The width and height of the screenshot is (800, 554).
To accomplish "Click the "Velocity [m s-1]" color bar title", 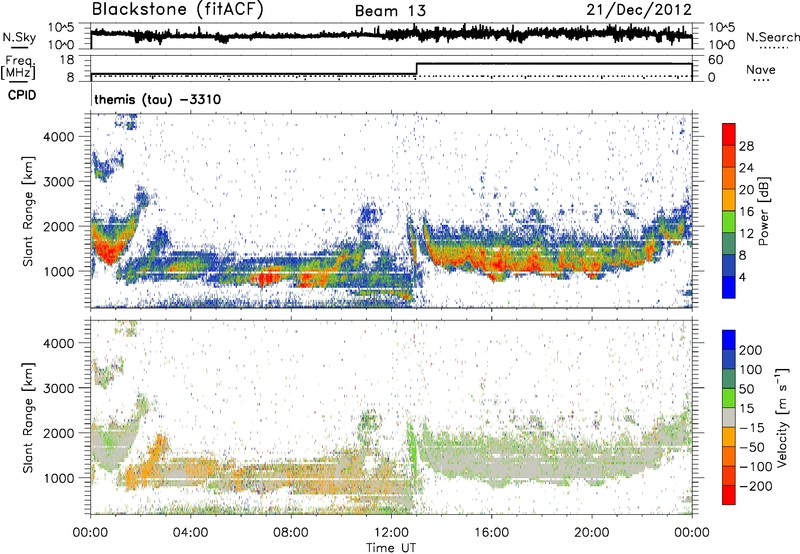I will (x=782, y=417).
